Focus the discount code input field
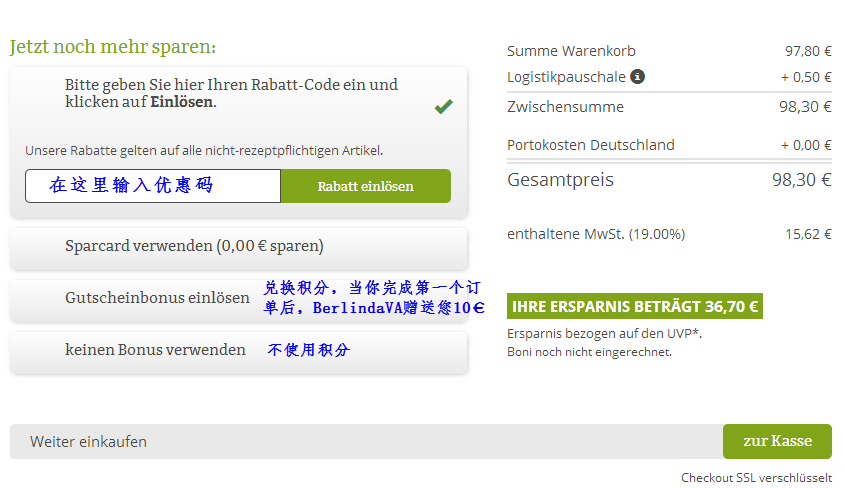This screenshot has height=488, width=845. 153,186
